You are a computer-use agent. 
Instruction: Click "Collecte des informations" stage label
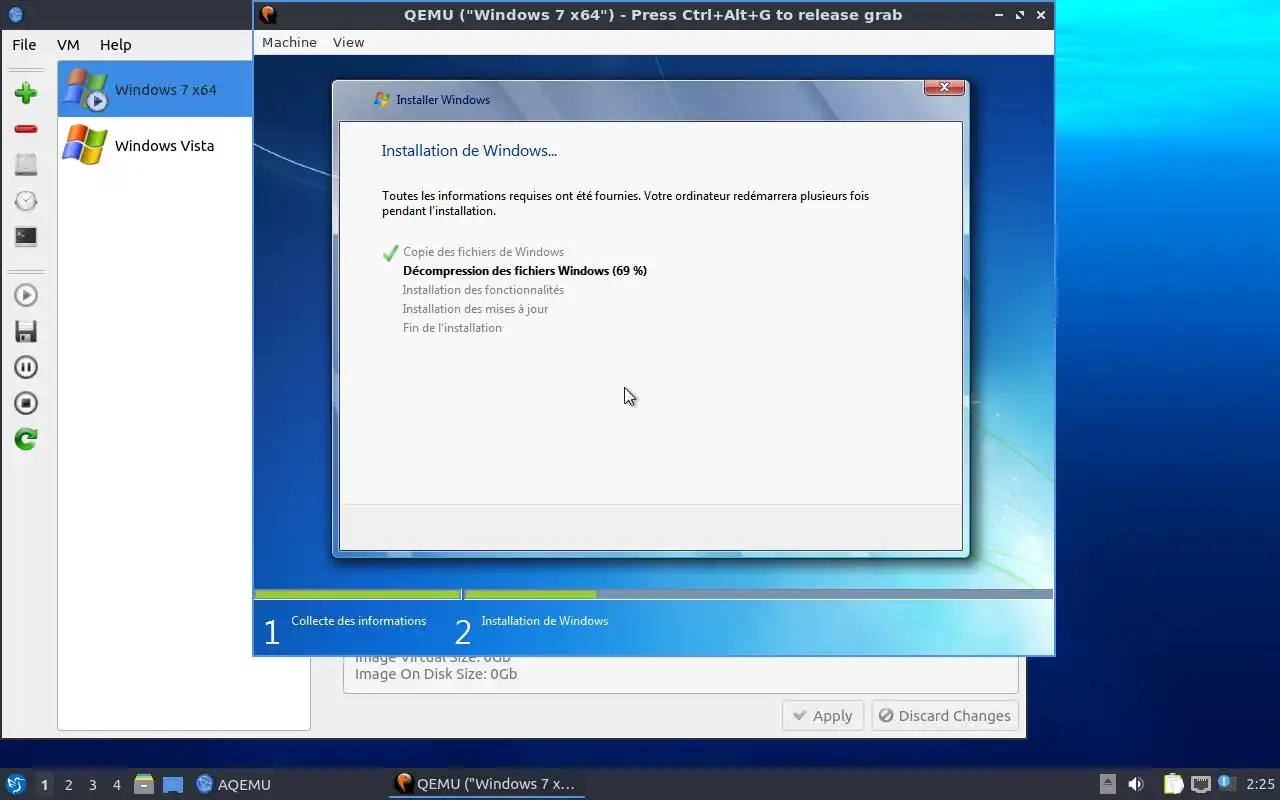point(358,621)
